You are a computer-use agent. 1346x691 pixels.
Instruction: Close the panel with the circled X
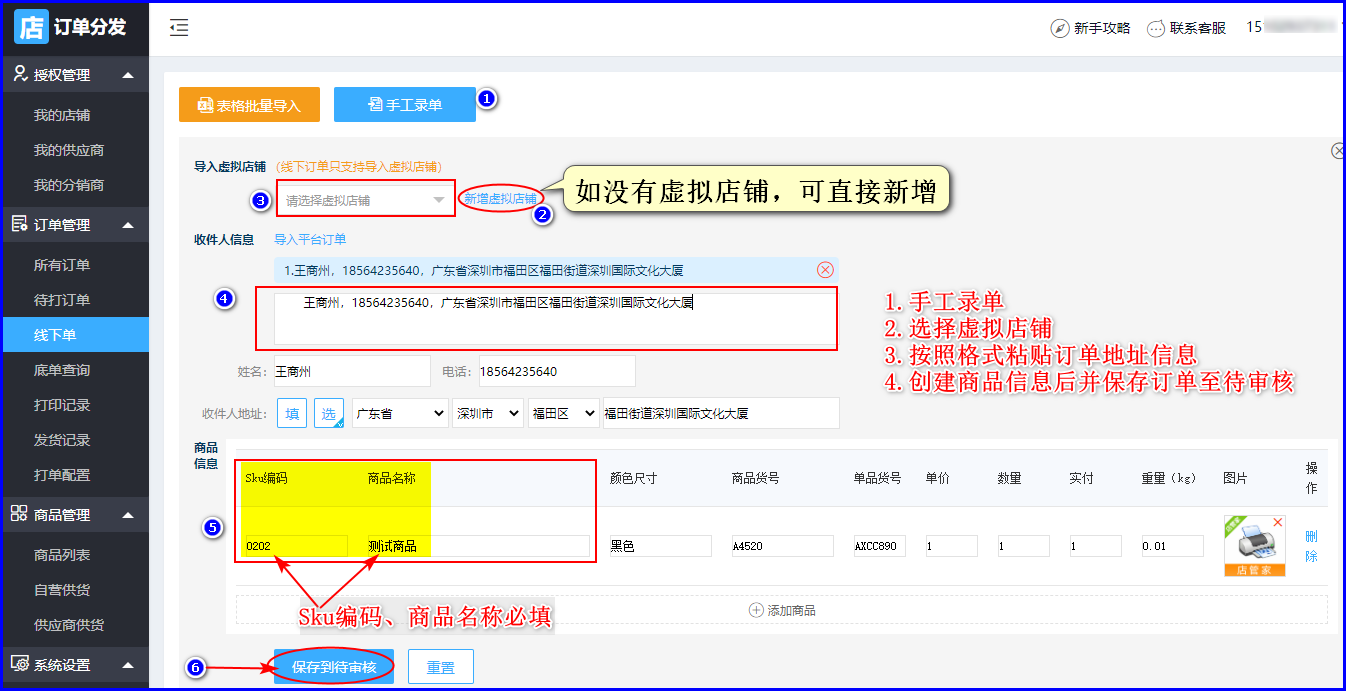pyautogui.click(x=1338, y=151)
